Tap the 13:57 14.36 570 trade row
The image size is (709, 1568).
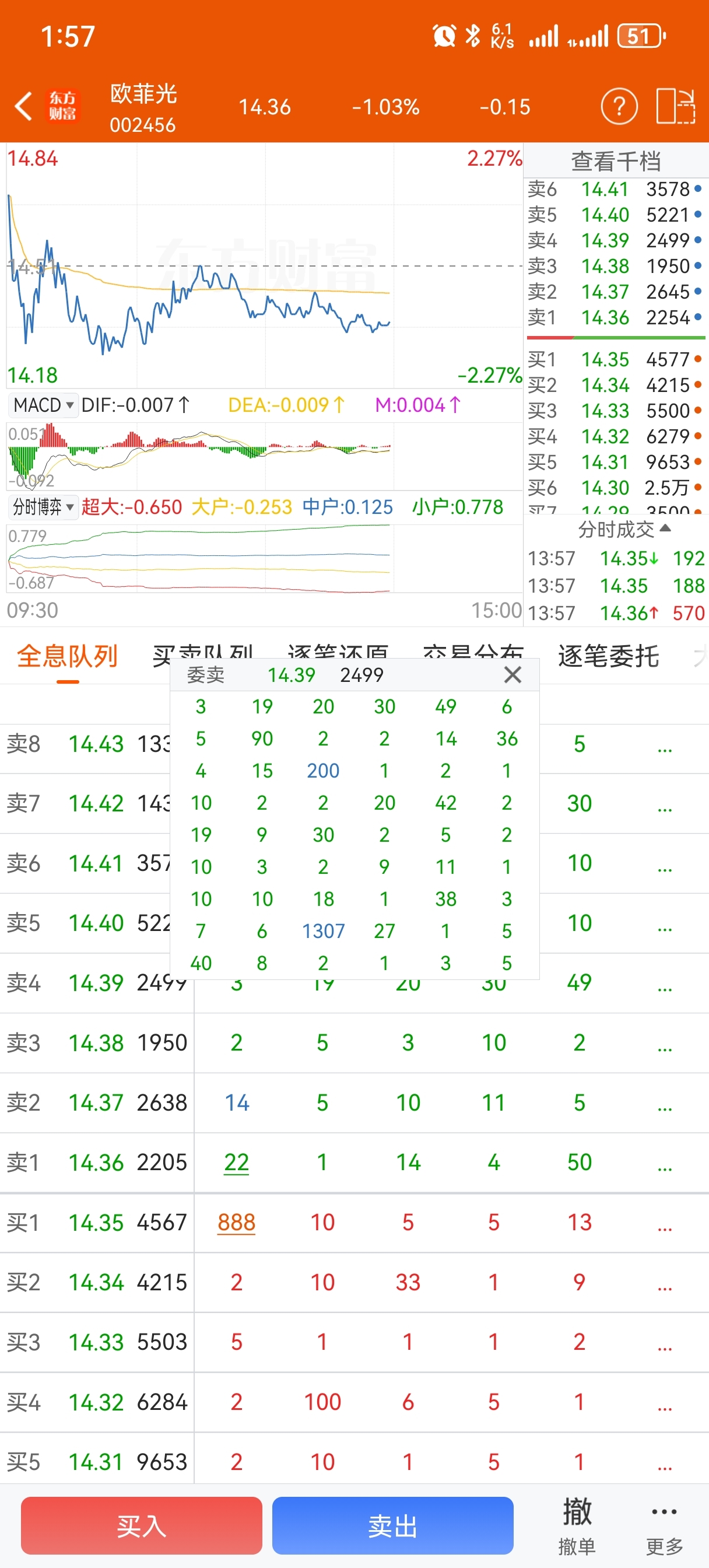(615, 613)
